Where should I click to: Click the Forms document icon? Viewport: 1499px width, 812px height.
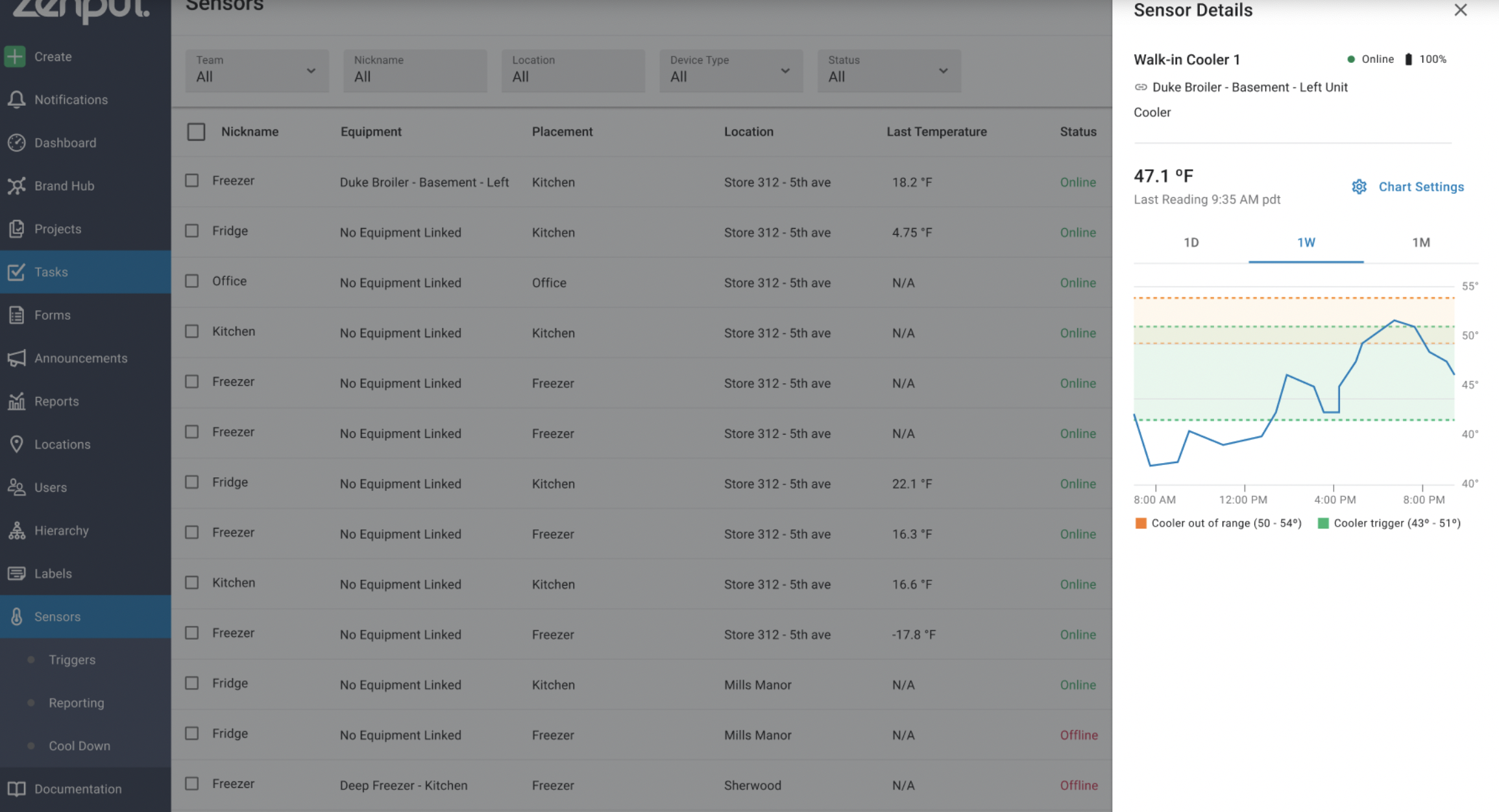(x=16, y=315)
